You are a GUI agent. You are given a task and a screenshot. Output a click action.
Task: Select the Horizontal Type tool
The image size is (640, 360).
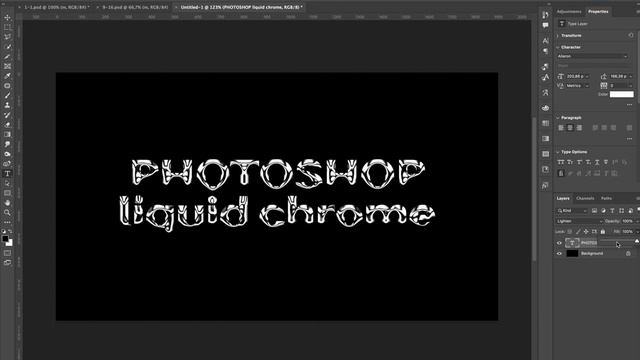click(x=7, y=173)
